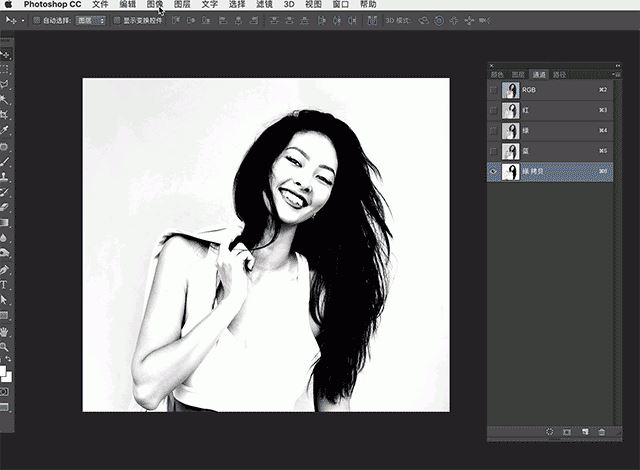The image size is (640, 470).
Task: Select the Zoom tool in toolbar
Action: [x=5, y=346]
